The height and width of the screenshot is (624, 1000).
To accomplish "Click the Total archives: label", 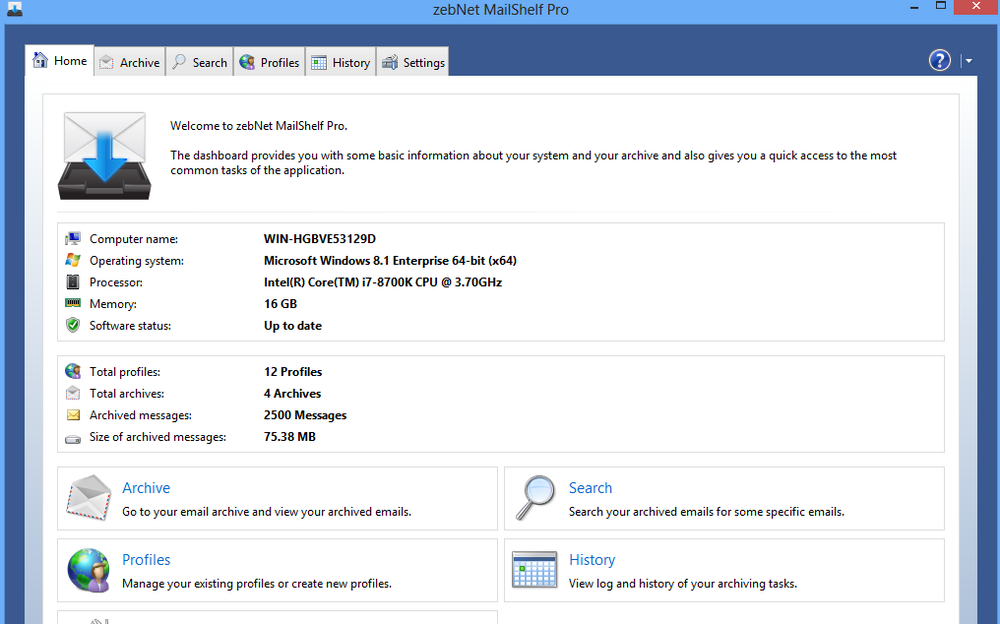I will [127, 393].
